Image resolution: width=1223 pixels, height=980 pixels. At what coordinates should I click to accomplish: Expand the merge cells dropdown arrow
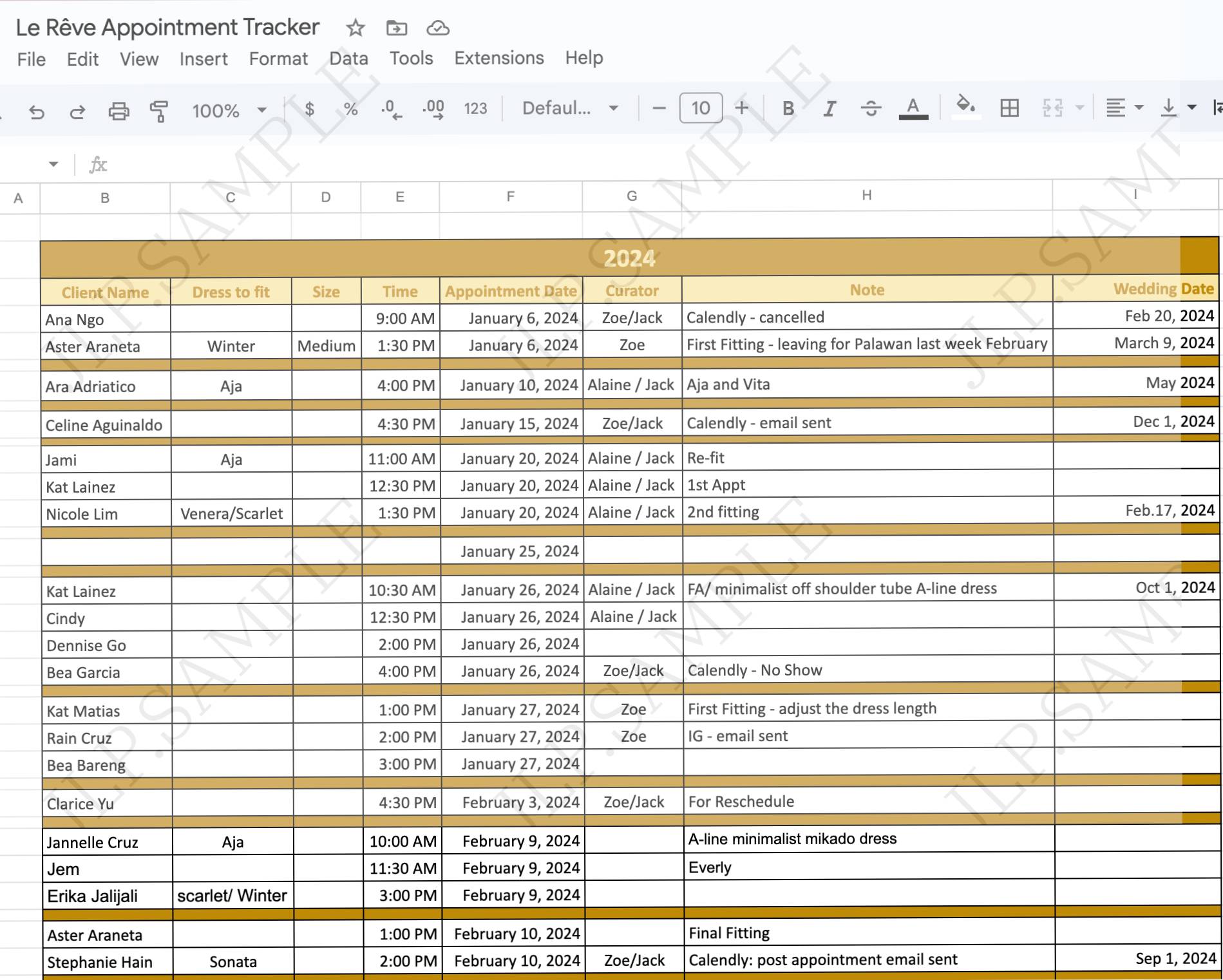click(x=1080, y=108)
